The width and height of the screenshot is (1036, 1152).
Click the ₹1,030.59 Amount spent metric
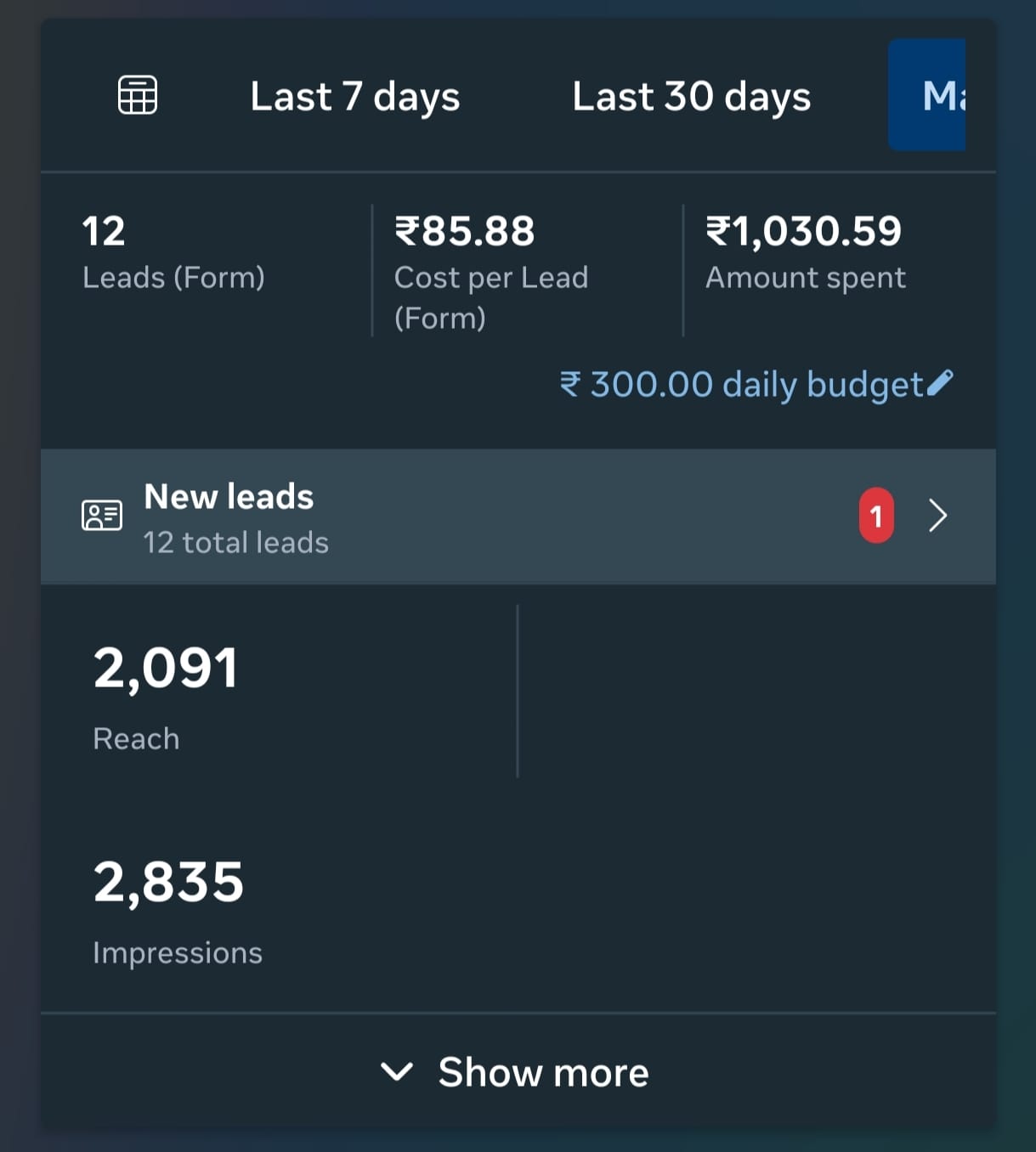pyautogui.click(x=804, y=252)
